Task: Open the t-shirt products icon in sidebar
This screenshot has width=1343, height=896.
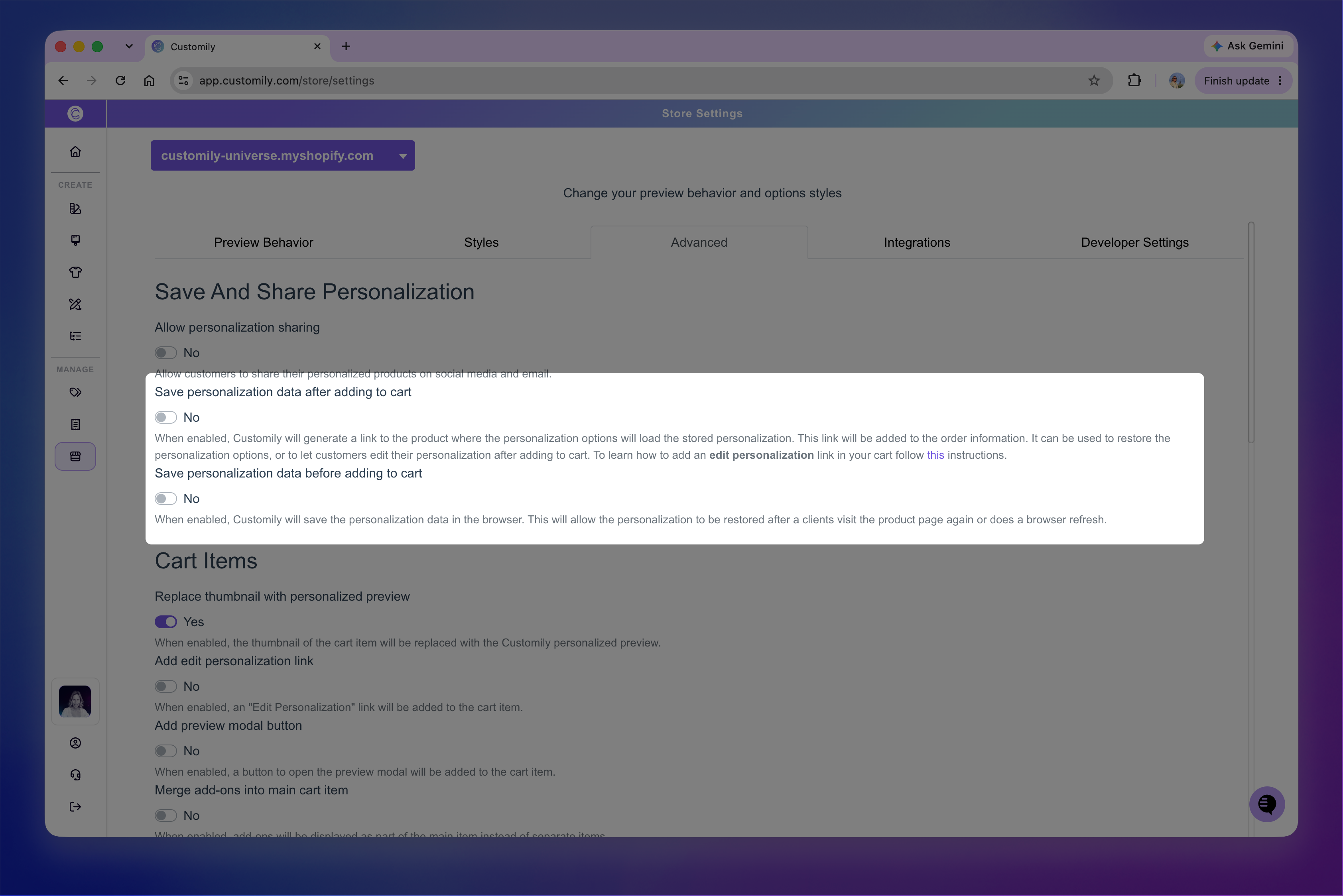Action: pos(75,272)
